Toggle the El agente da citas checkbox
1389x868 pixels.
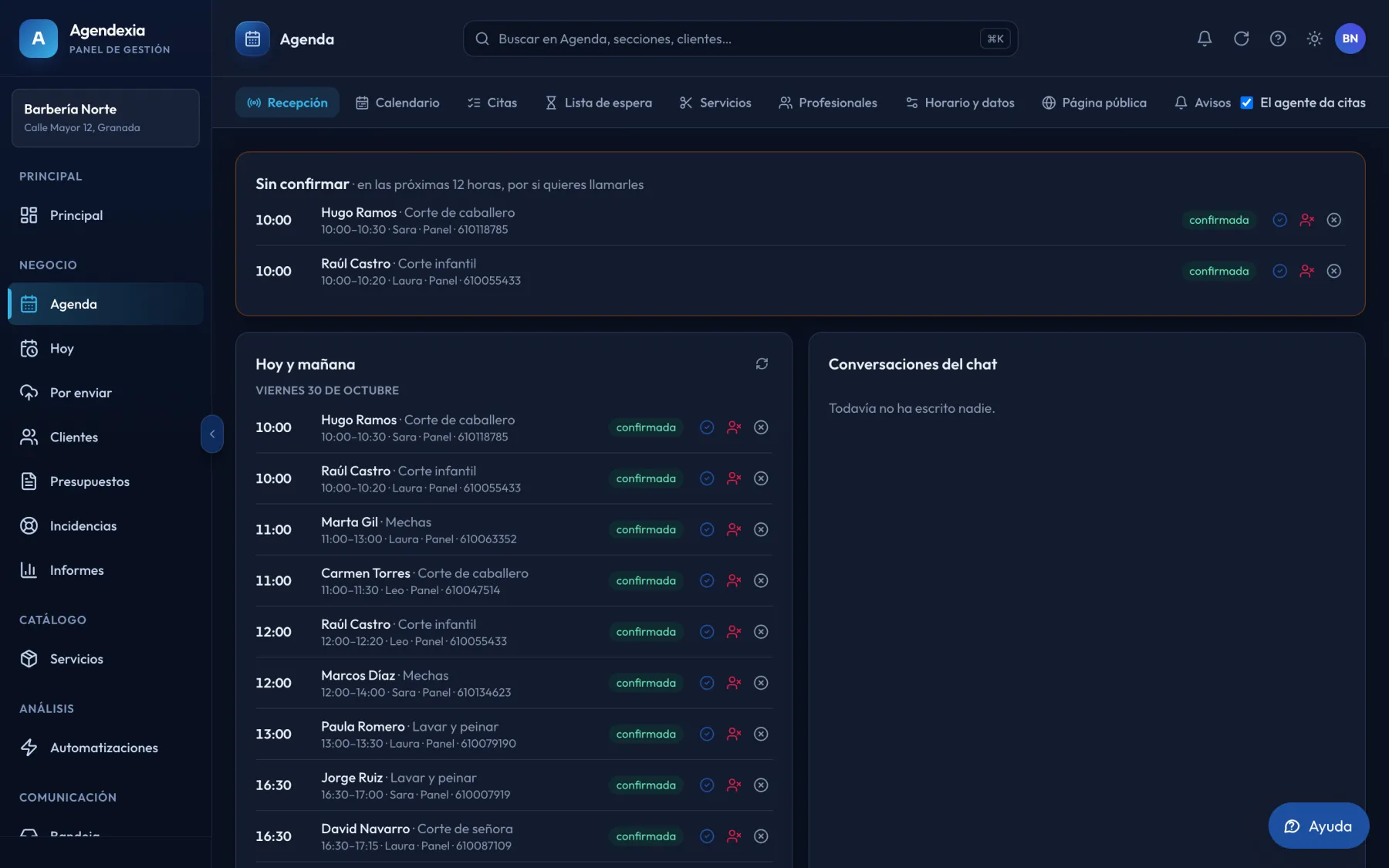pyautogui.click(x=1246, y=103)
